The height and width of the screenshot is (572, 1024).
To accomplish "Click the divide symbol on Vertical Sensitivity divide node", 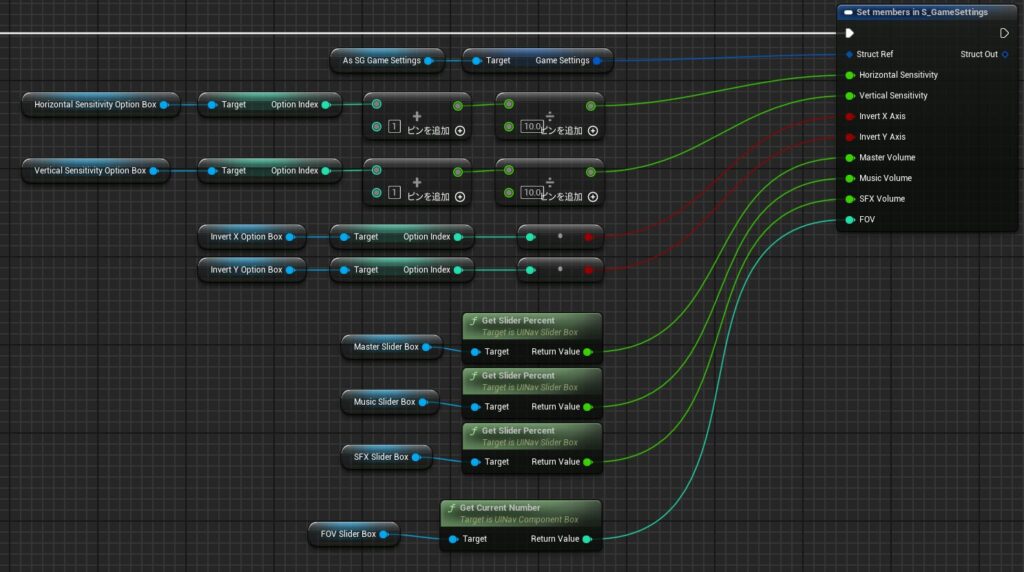I will [549, 182].
